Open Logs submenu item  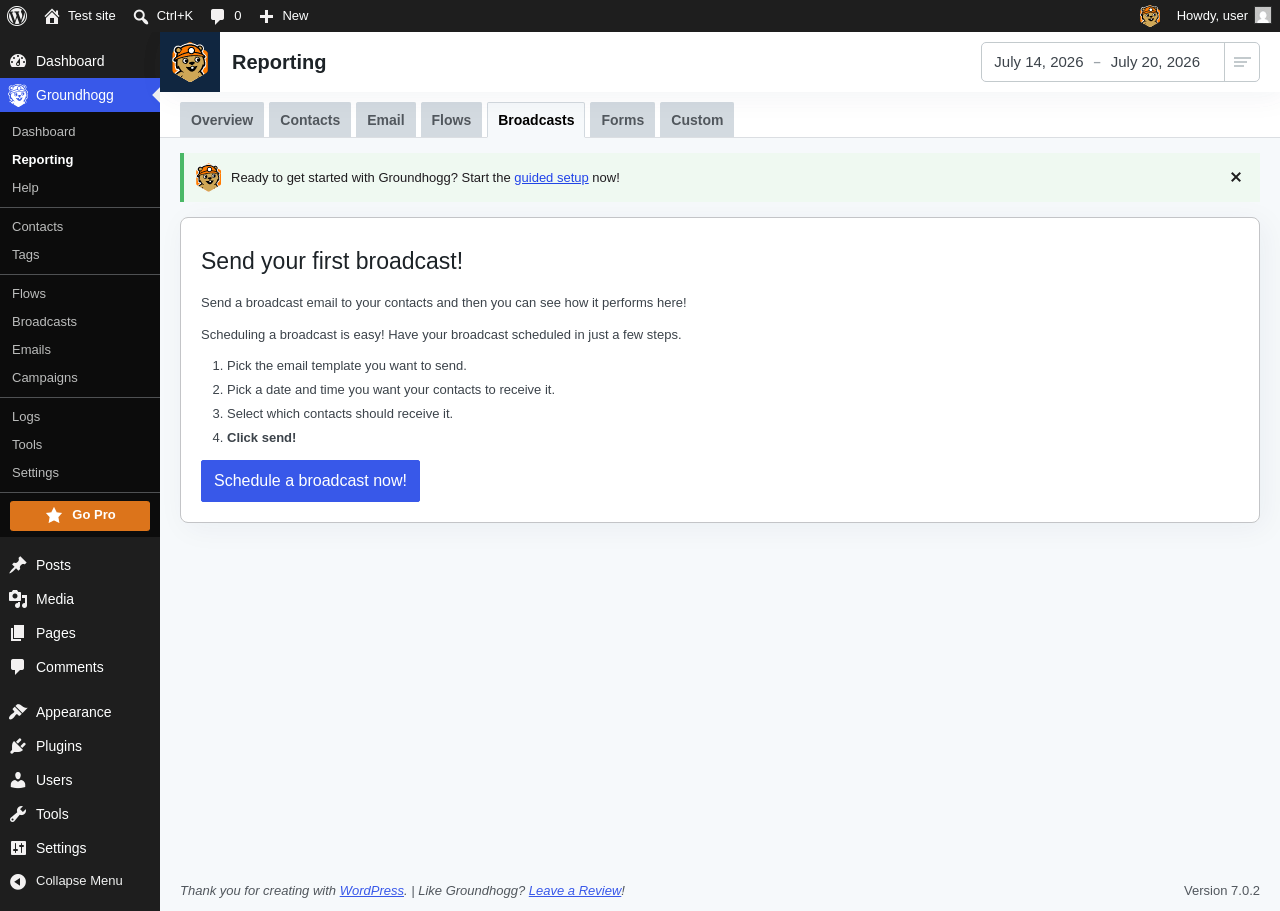click(x=80, y=417)
